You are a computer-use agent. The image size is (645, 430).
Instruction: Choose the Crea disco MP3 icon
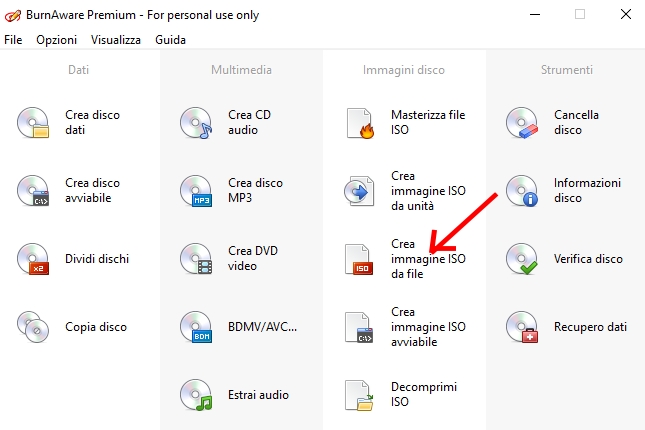196,191
